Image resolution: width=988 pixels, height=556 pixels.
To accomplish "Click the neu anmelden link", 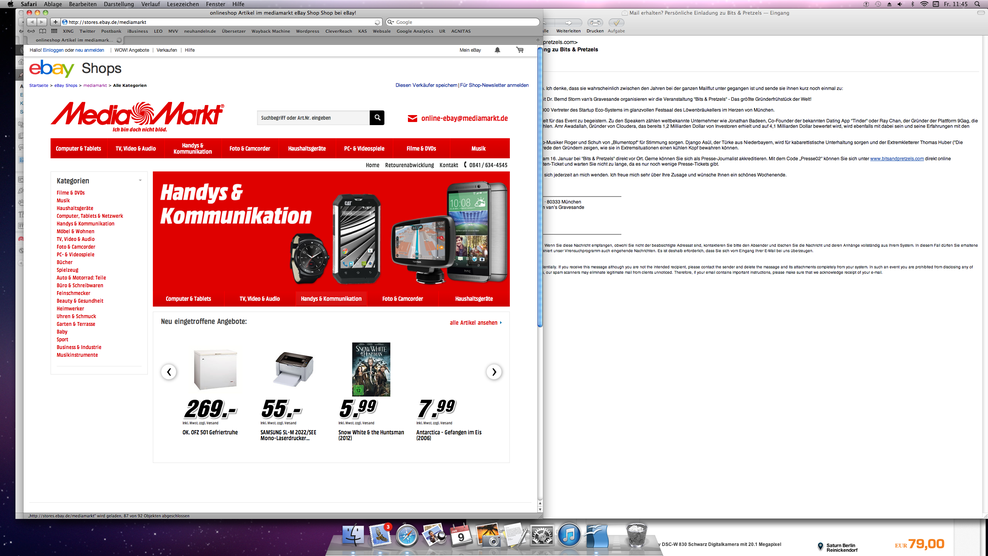I will pos(89,50).
